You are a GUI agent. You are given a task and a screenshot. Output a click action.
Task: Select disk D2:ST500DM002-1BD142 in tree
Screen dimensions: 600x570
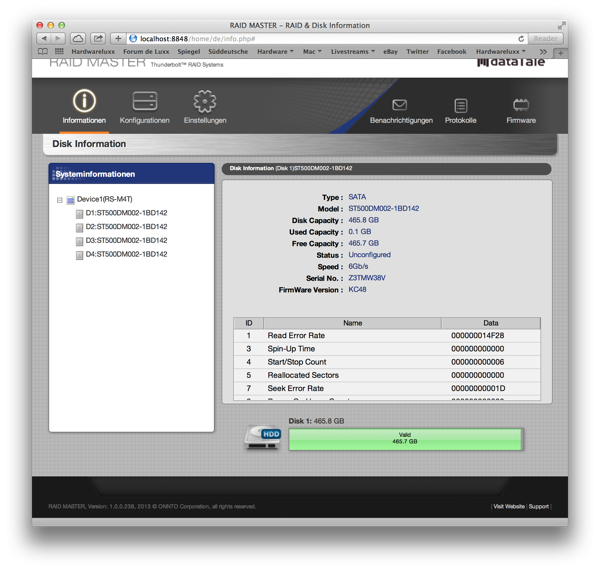(126, 227)
